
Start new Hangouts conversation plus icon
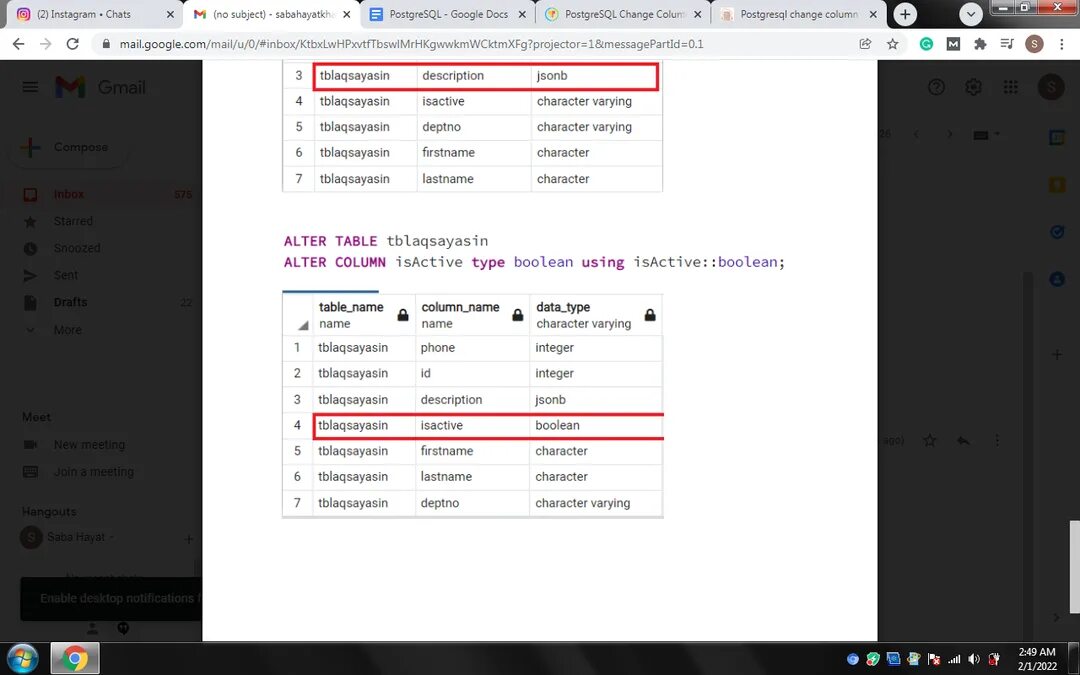point(189,539)
